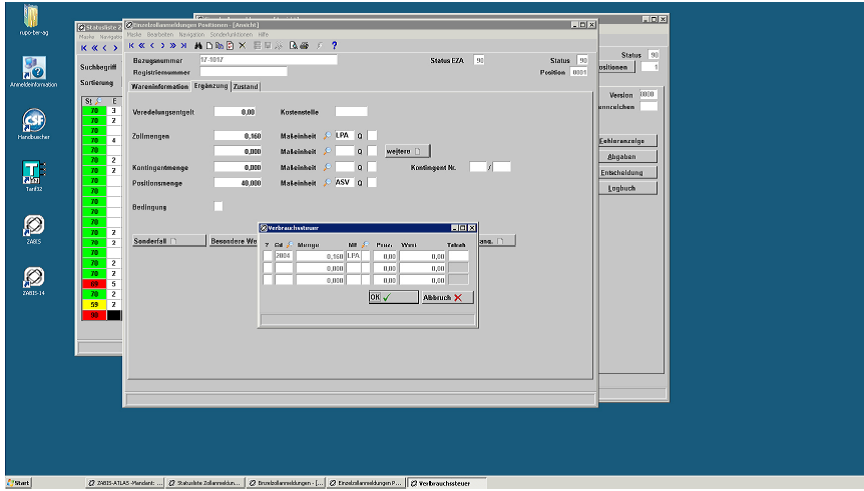This screenshot has width=864, height=491.
Task: Confirm with the OK button
Action: (393, 297)
